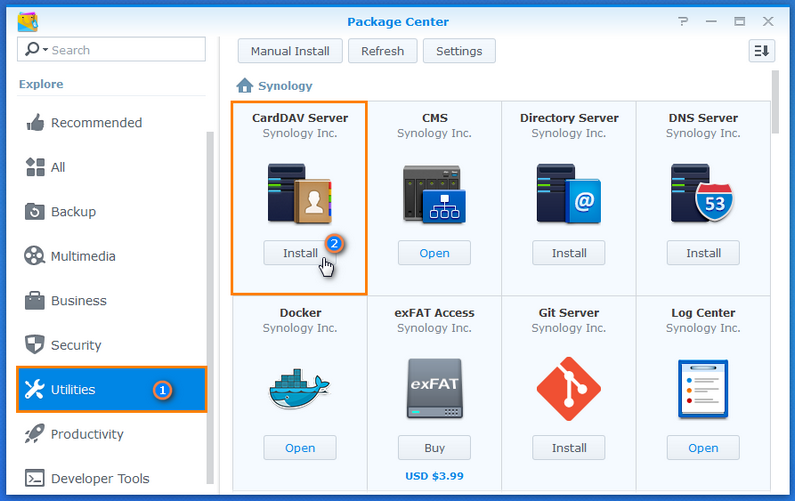The width and height of the screenshot is (795, 501).
Task: Click the CardDAV Server title text
Action: pyautogui.click(x=300, y=118)
